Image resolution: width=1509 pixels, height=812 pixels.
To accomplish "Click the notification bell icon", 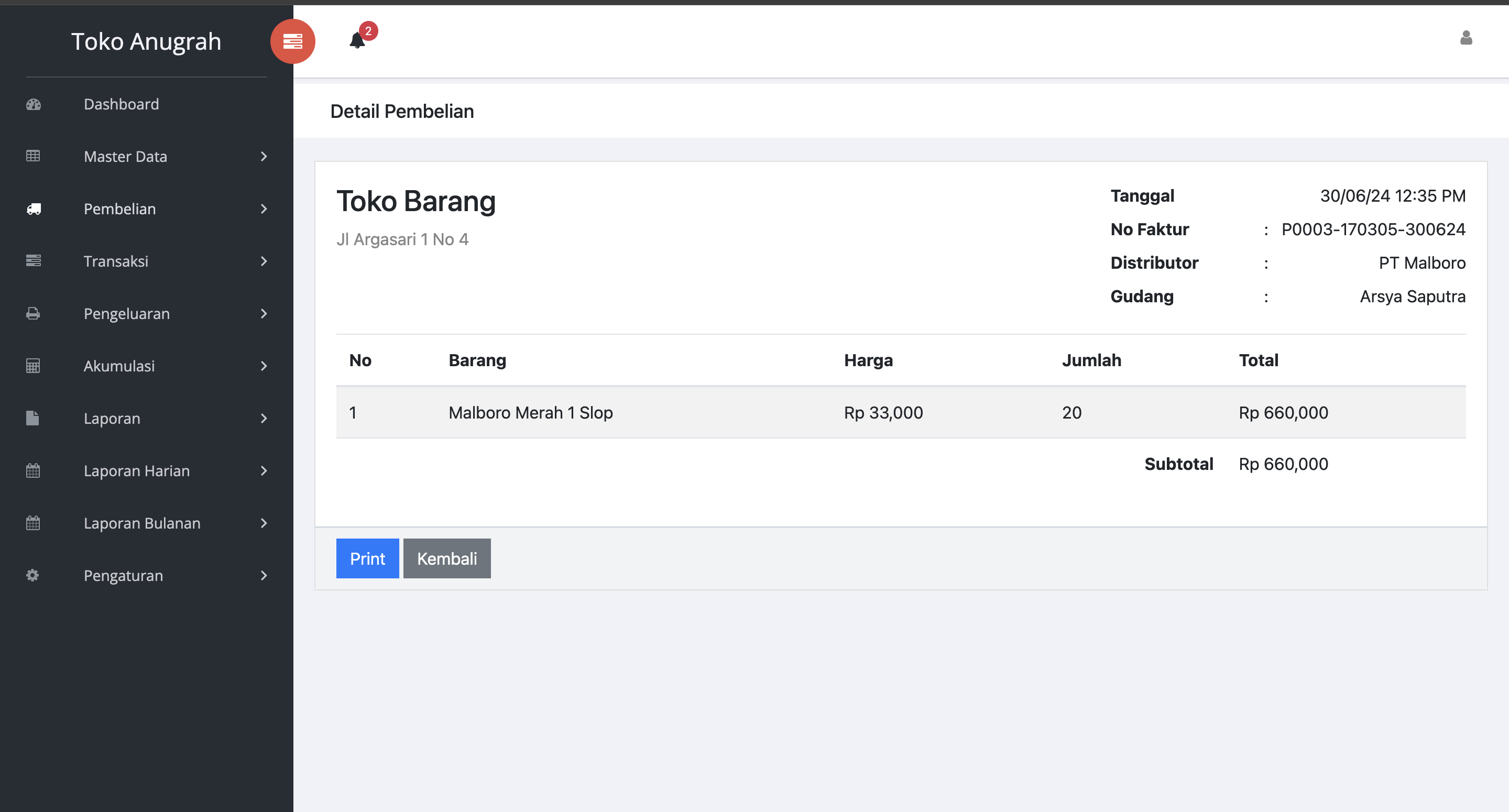I will (357, 40).
